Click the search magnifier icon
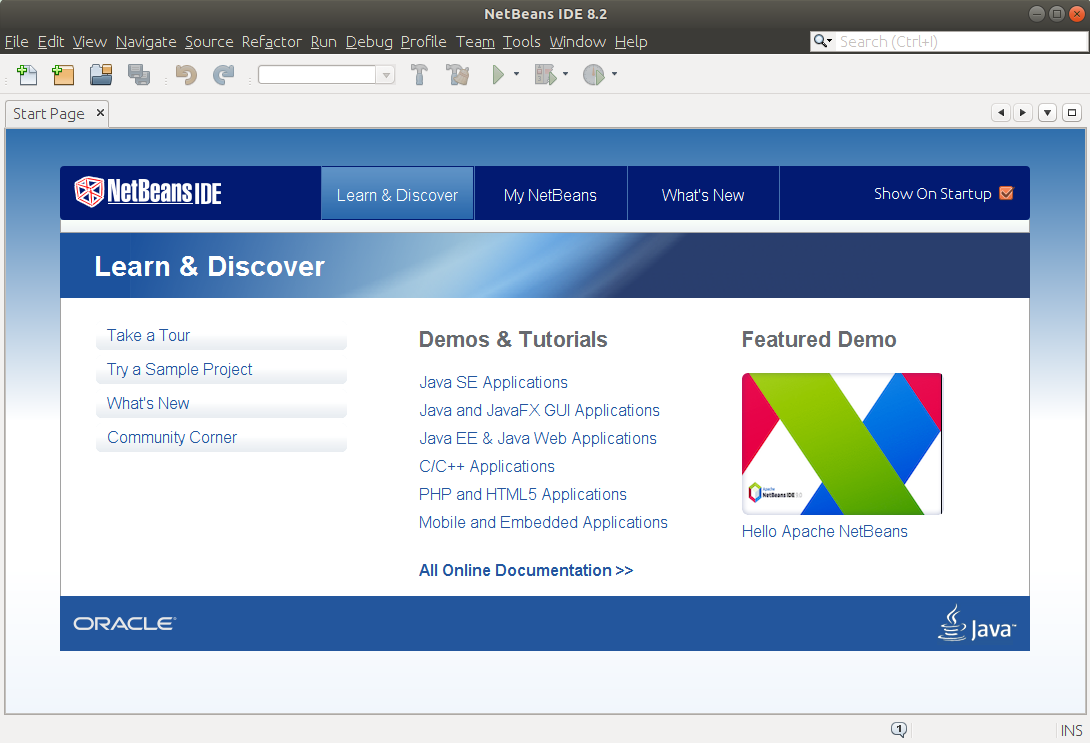 820,41
